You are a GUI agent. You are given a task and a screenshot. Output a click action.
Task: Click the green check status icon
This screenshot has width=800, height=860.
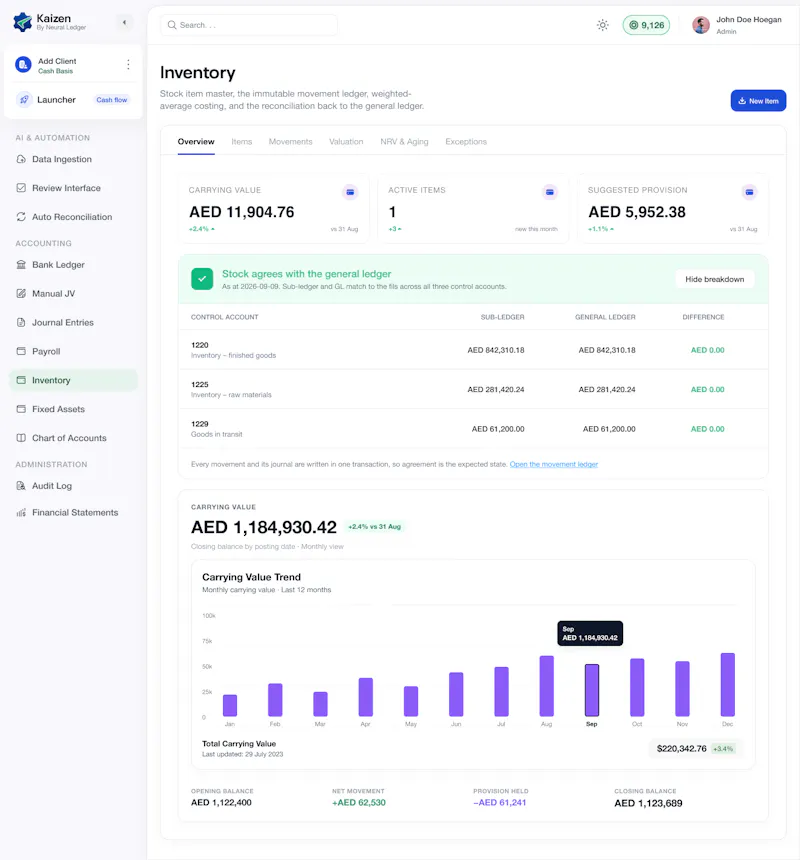pyautogui.click(x=202, y=279)
